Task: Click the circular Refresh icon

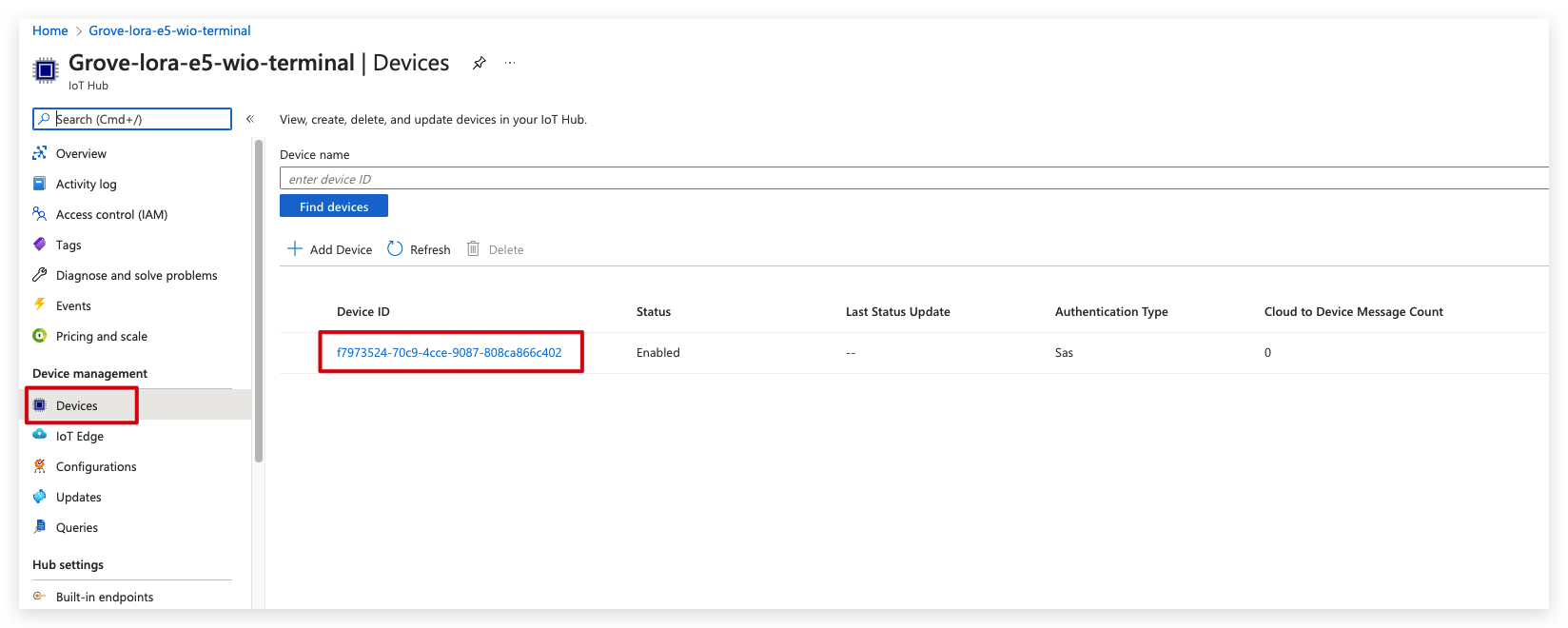Action: (395, 248)
